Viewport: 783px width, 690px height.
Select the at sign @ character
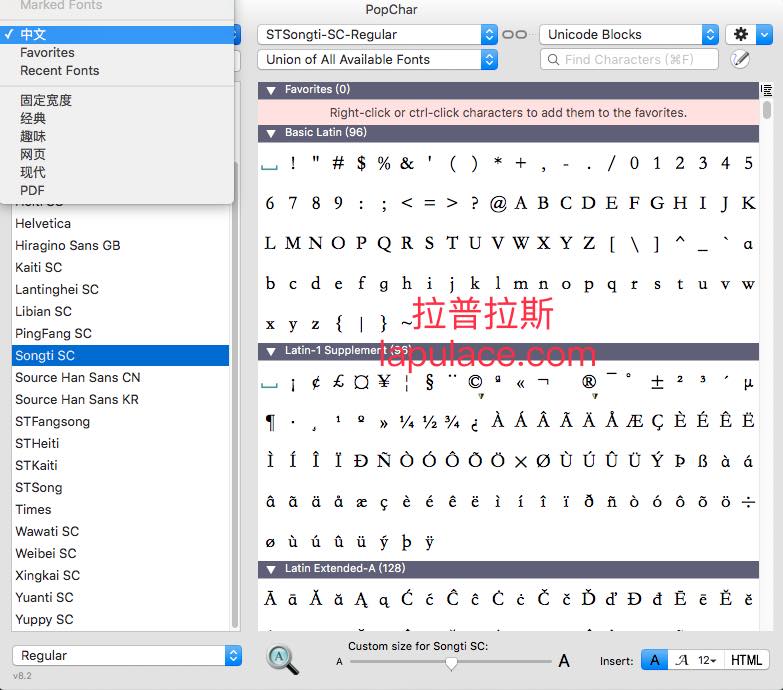498,203
